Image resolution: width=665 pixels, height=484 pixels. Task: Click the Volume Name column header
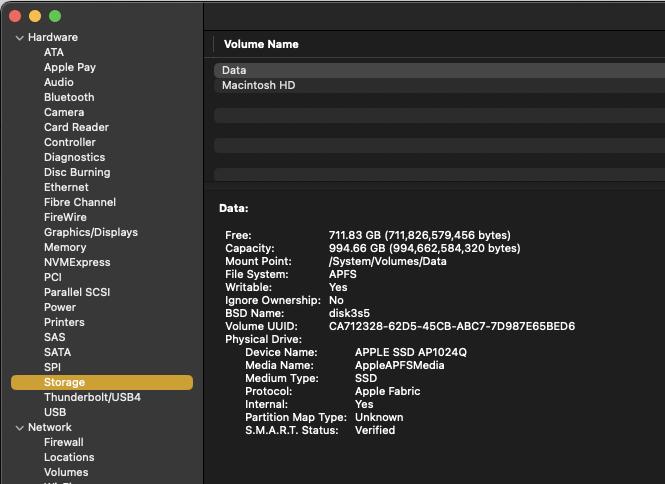click(261, 44)
